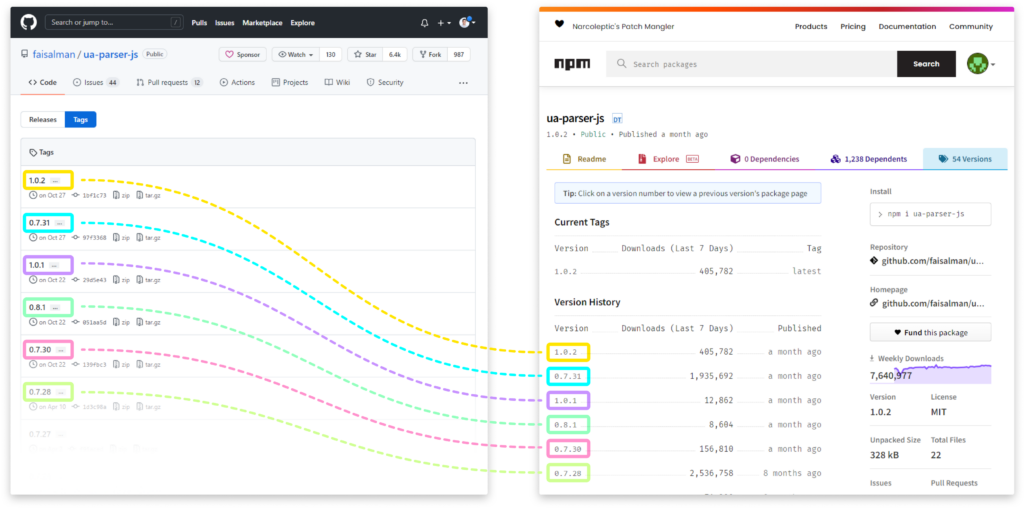Image resolution: width=1024 pixels, height=508 pixels.
Task: Open npm Documentation link
Action: click(907, 27)
